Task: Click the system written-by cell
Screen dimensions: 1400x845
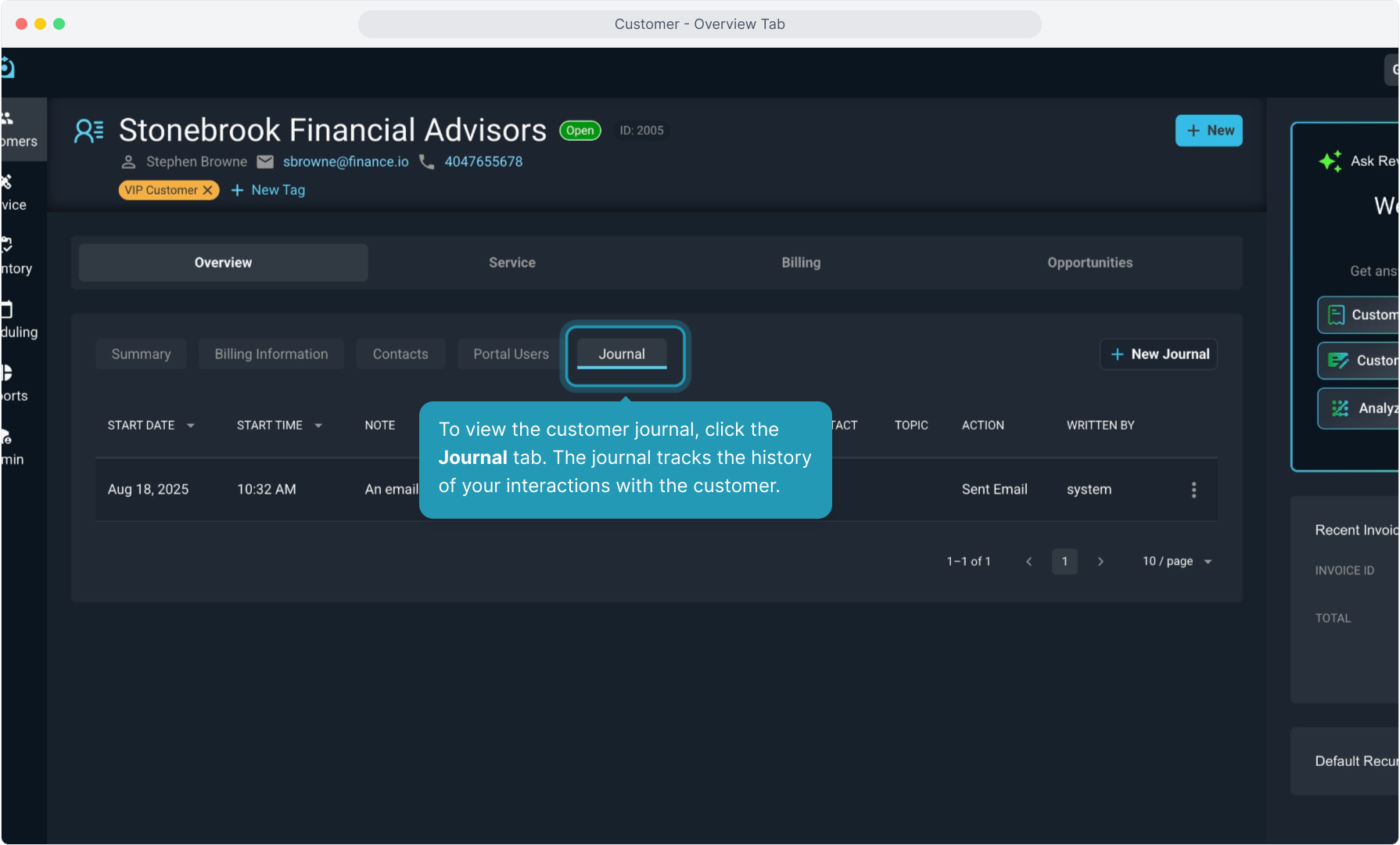Action: tap(1089, 490)
